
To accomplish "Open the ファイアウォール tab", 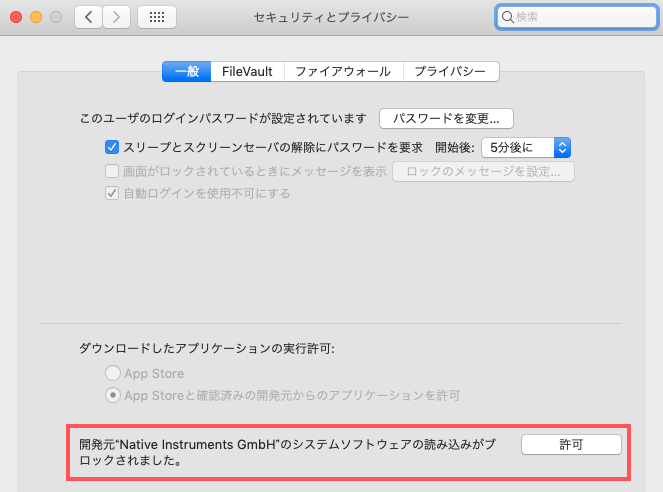I will pos(343,72).
